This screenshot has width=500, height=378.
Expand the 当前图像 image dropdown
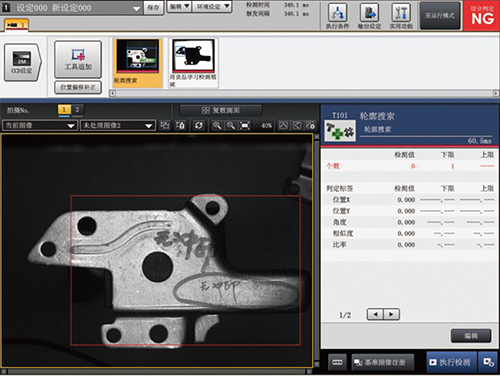(x=39, y=126)
